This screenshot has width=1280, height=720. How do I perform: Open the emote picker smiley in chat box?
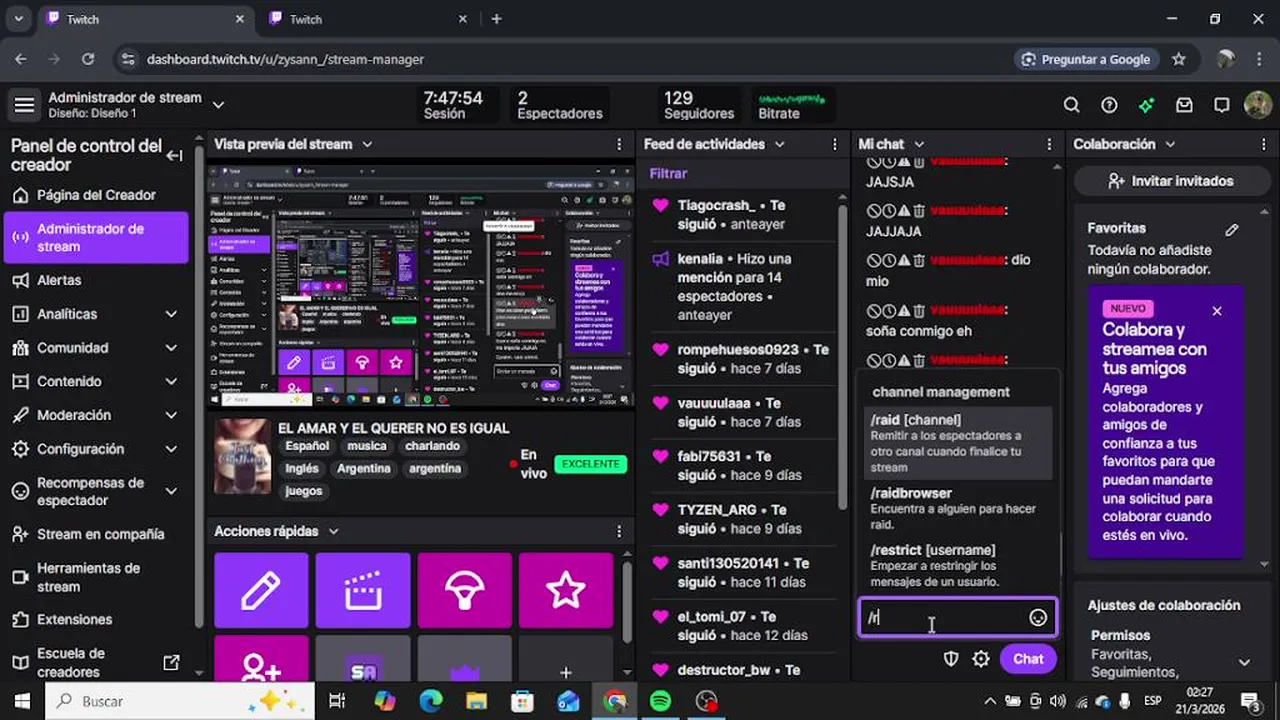point(1038,618)
